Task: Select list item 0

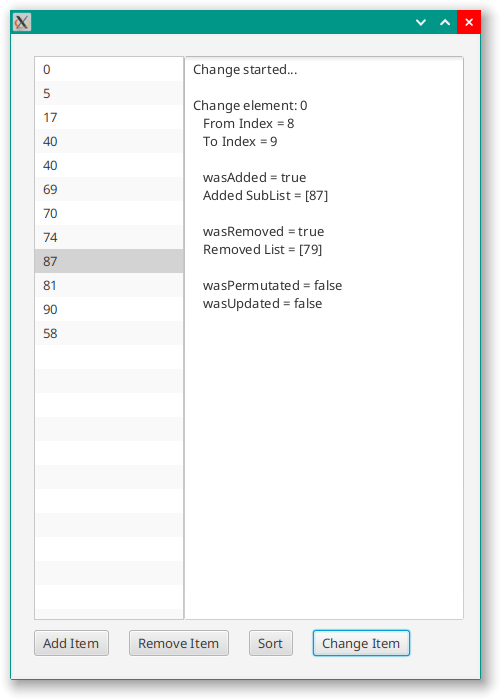Action: [109, 69]
